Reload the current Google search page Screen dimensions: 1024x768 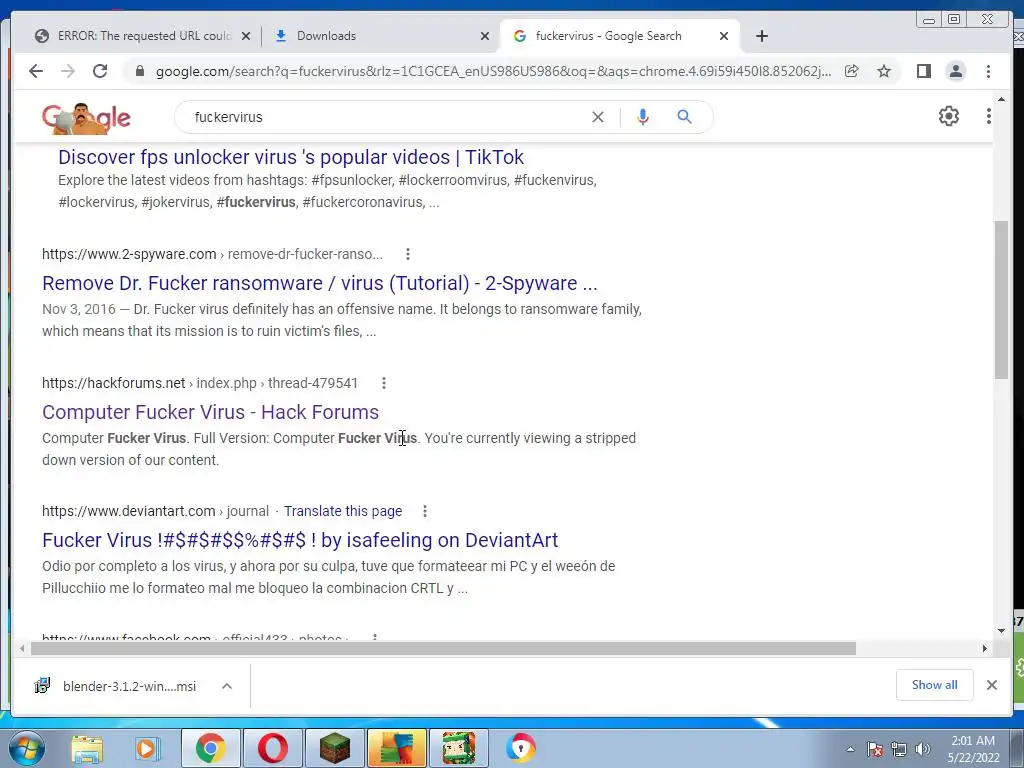click(100, 71)
